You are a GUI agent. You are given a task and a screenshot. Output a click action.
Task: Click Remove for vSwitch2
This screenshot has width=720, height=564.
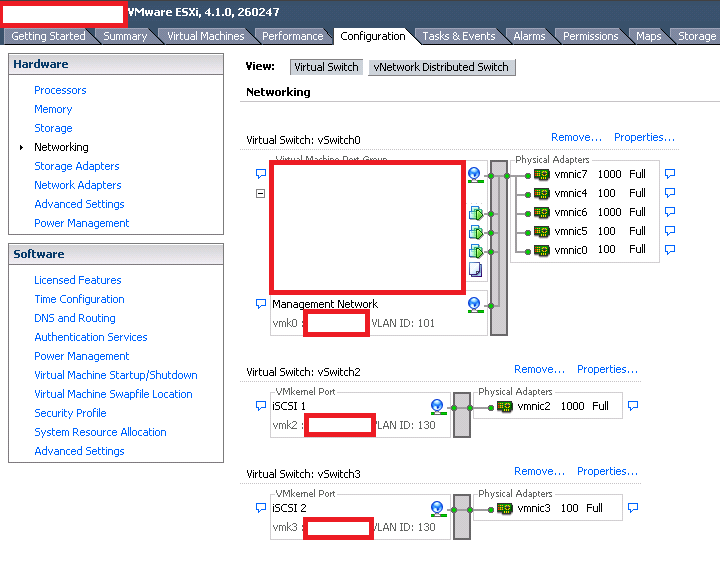pyautogui.click(x=539, y=369)
